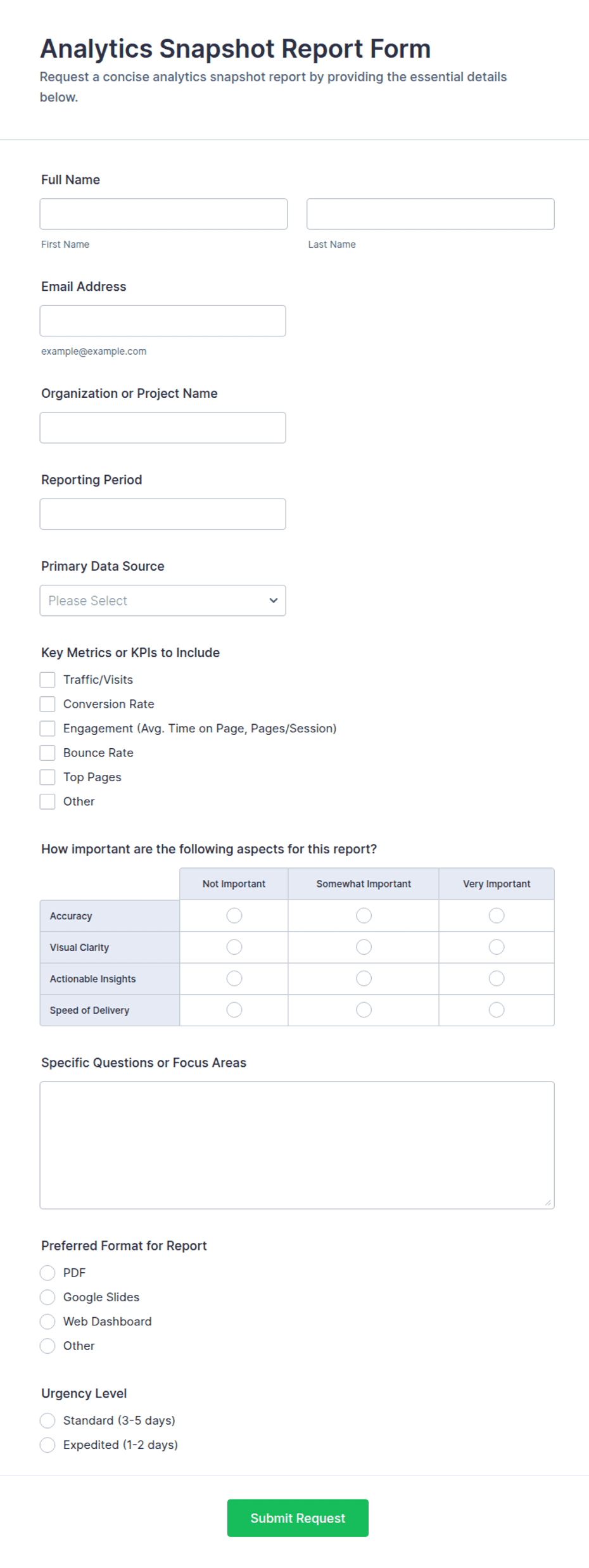
Task: Select the Top Pages checkbox
Action: (x=47, y=777)
